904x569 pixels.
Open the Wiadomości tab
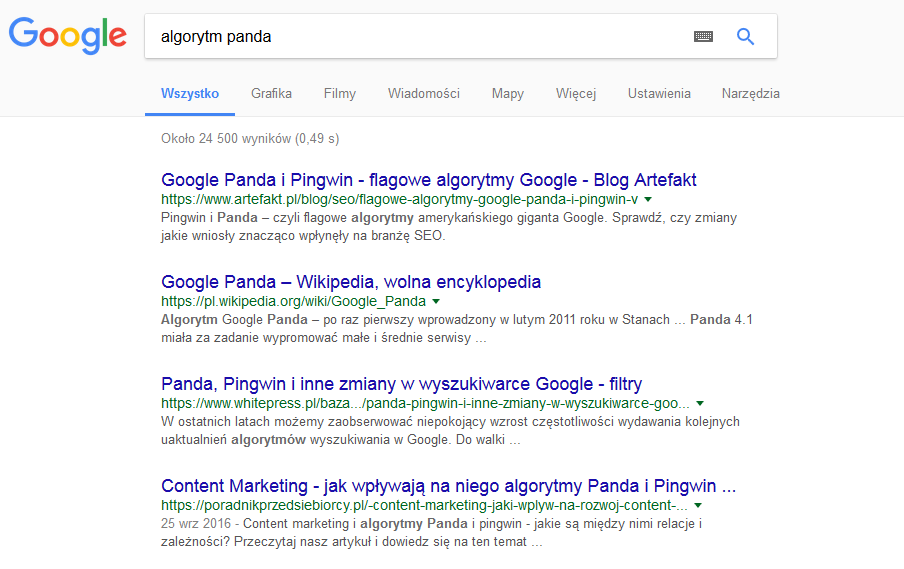[x=424, y=93]
